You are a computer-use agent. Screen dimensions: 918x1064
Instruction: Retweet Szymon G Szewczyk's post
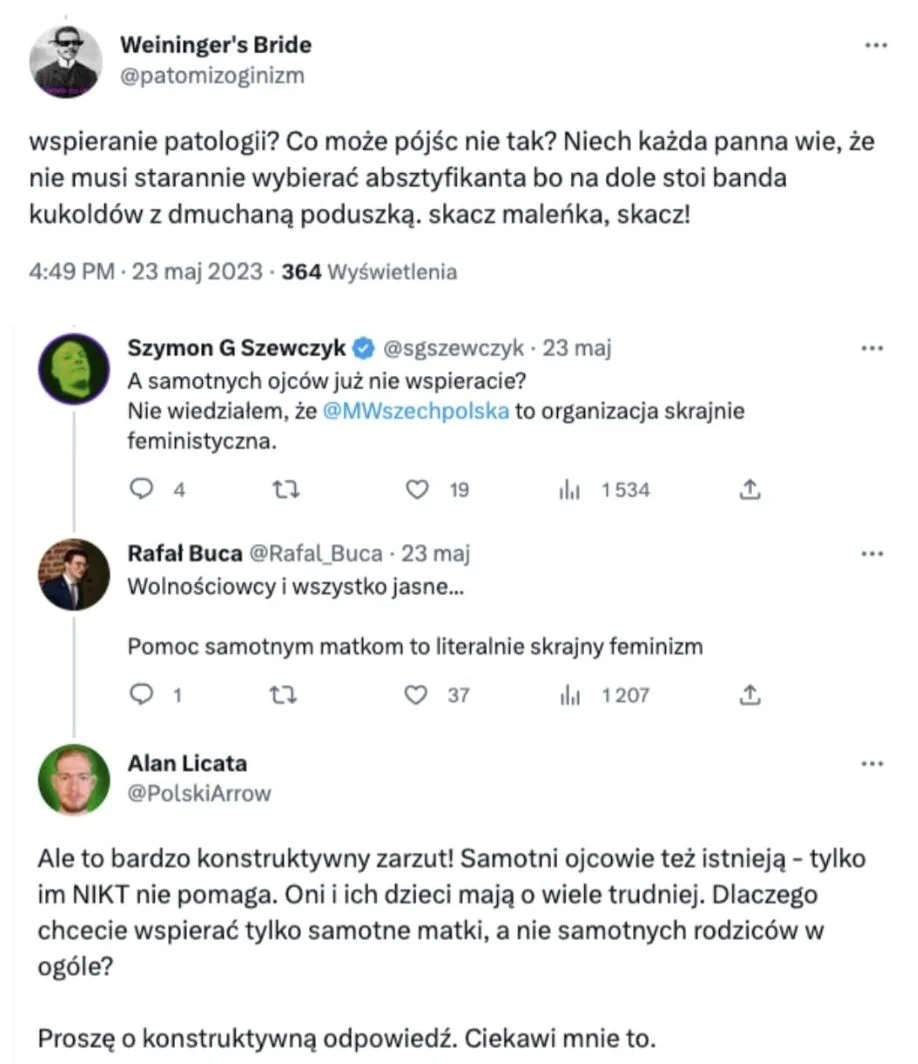click(x=286, y=489)
